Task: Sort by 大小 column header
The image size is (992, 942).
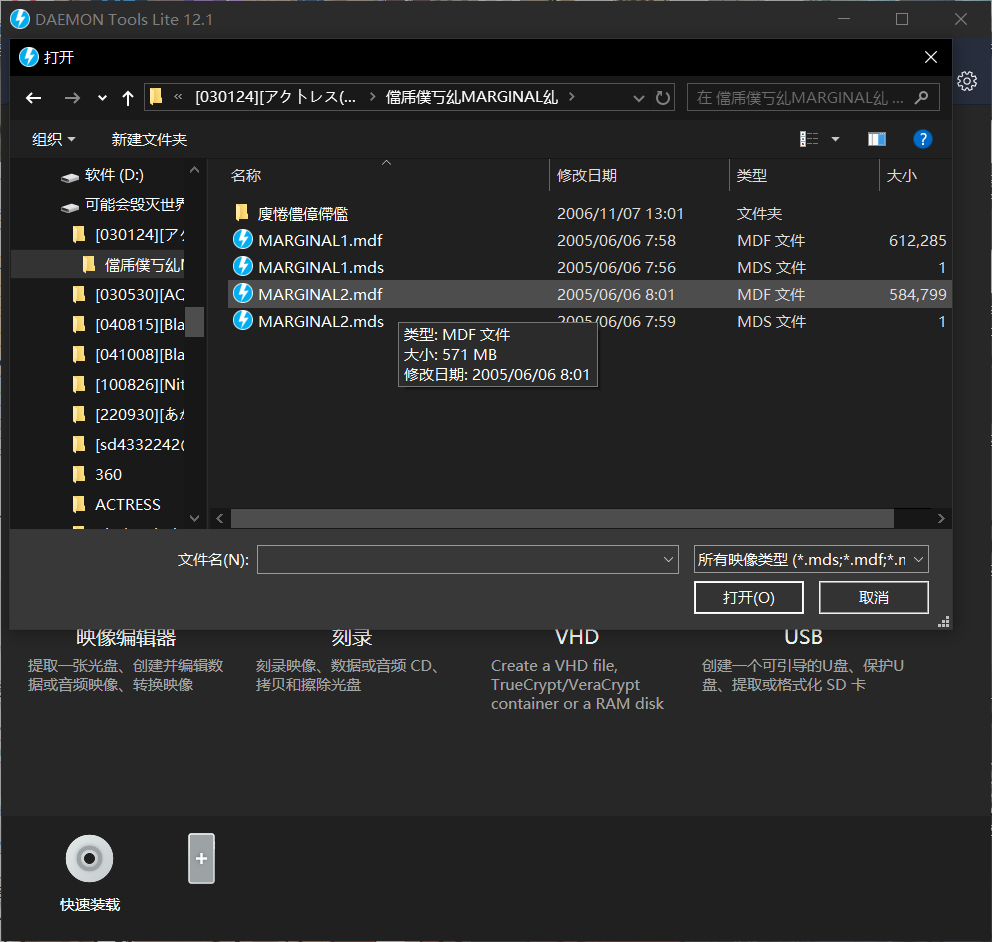Action: 902,176
